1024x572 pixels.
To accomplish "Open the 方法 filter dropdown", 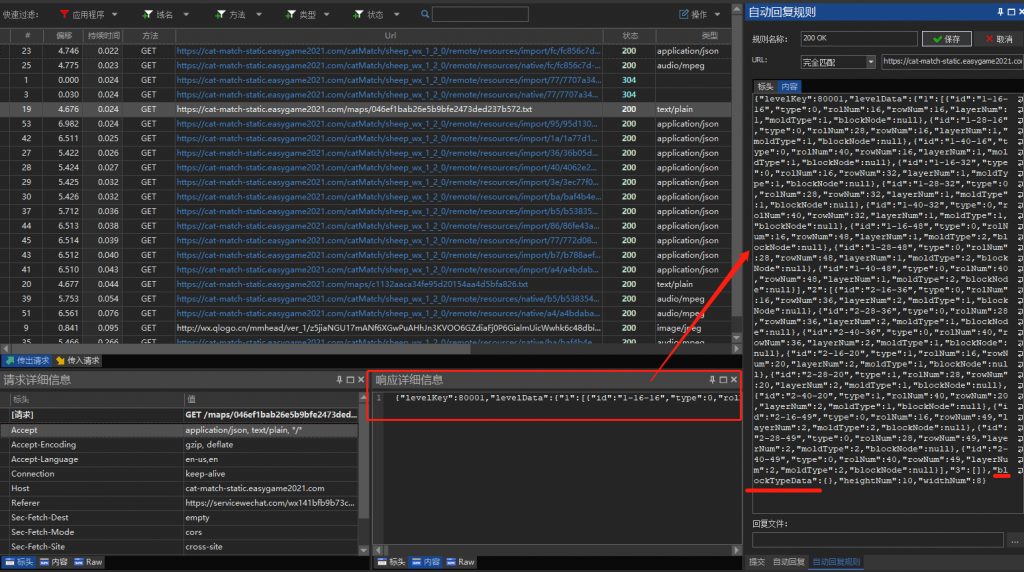I will pyautogui.click(x=237, y=15).
